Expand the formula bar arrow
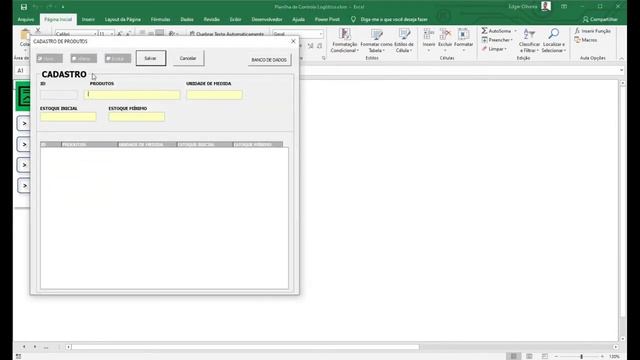The image size is (640, 360). coord(622,70)
